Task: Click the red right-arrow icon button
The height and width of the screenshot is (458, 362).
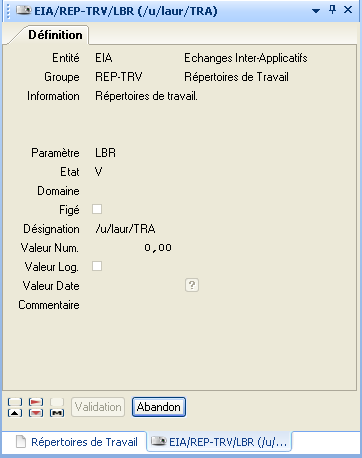Action: (36, 402)
